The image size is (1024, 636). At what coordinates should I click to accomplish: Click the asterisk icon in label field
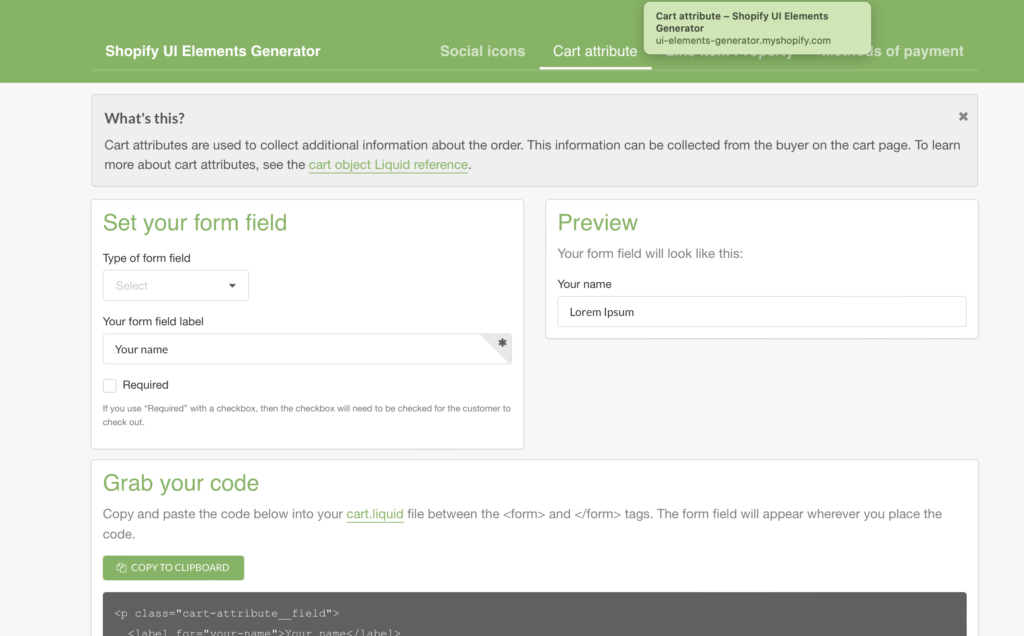point(502,343)
